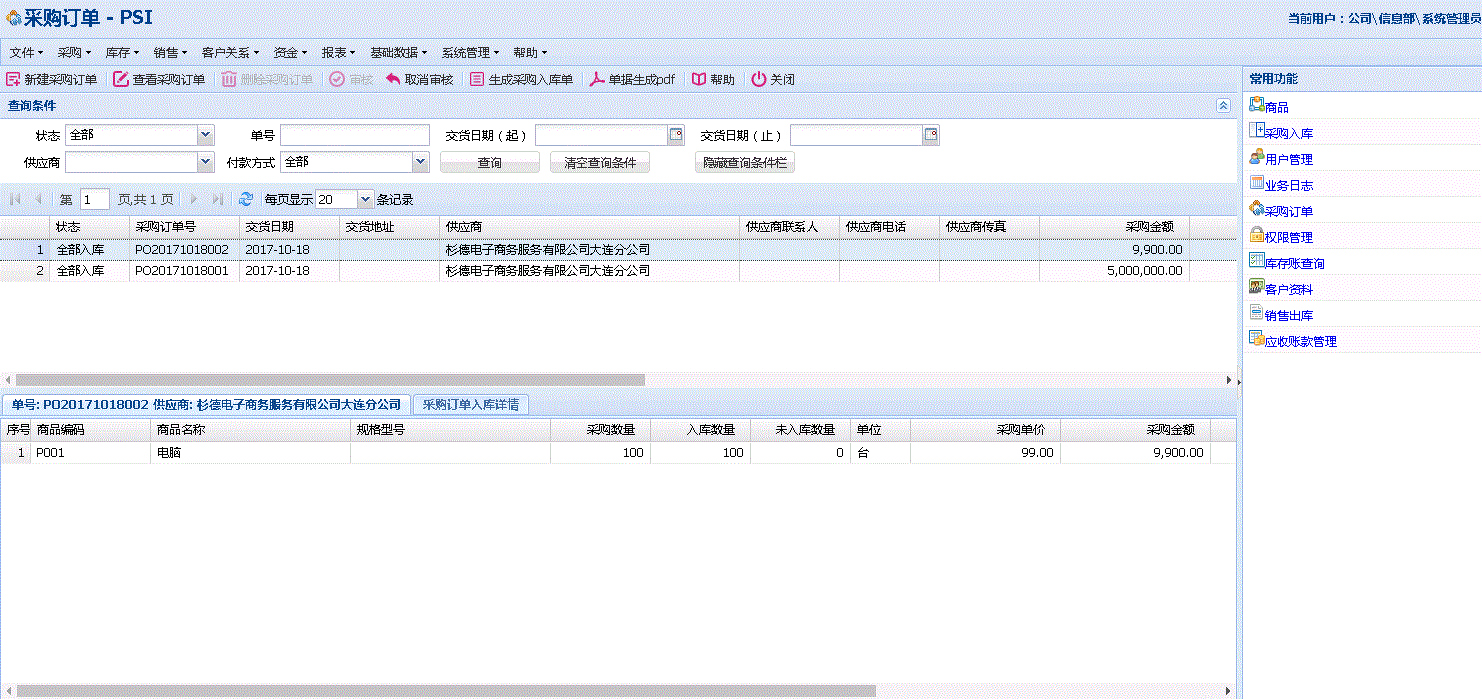Click the order list horizontal scrollbar
The image size is (1482, 699).
(x=331, y=380)
